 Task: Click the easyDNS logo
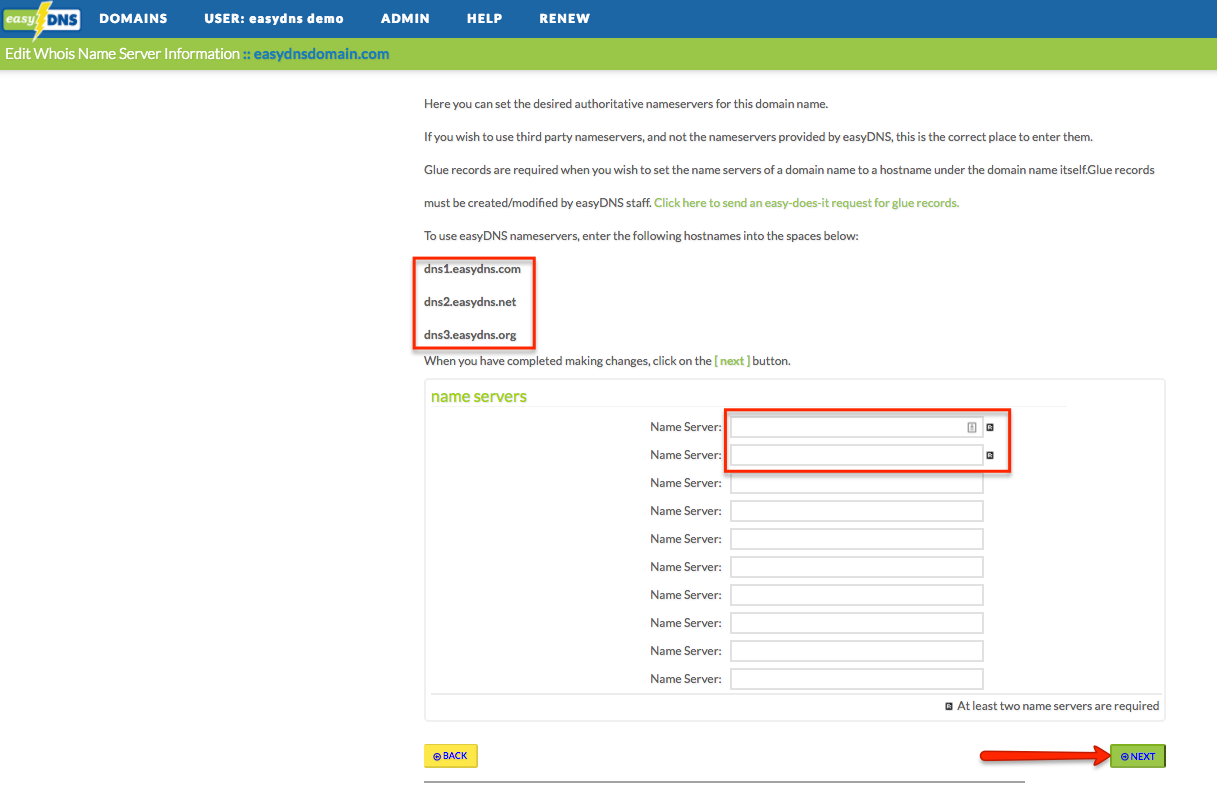pyautogui.click(x=43, y=19)
